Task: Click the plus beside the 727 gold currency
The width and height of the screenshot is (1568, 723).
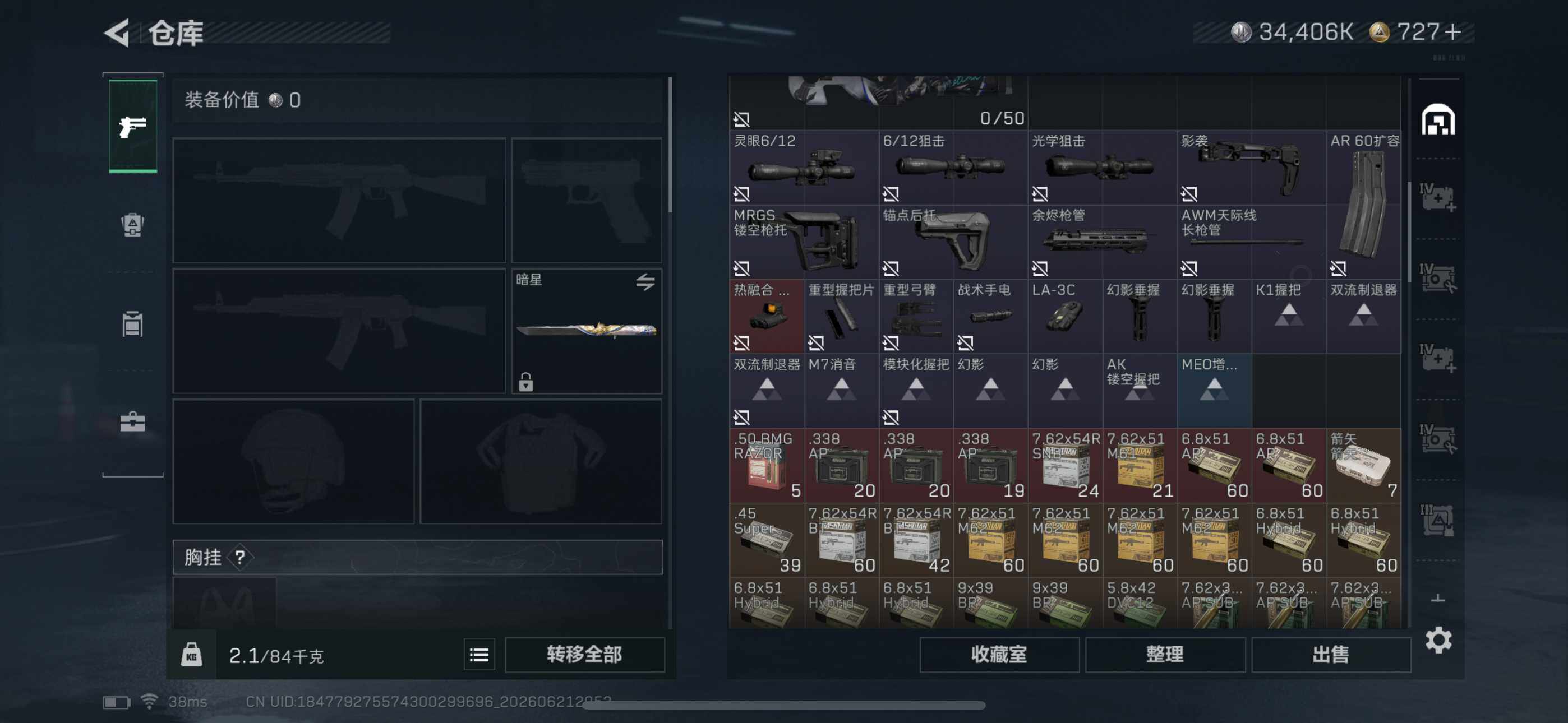Action: (1452, 31)
